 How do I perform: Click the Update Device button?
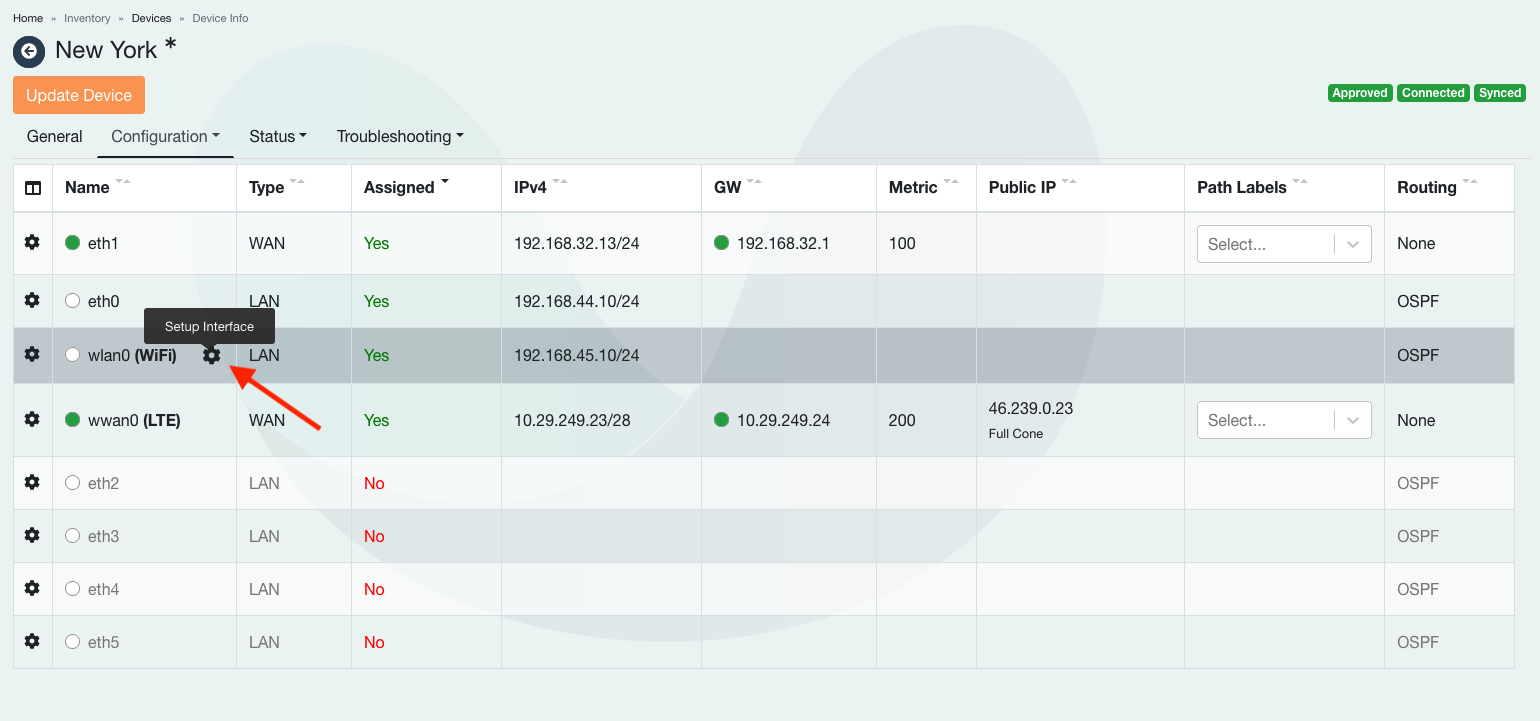79,95
